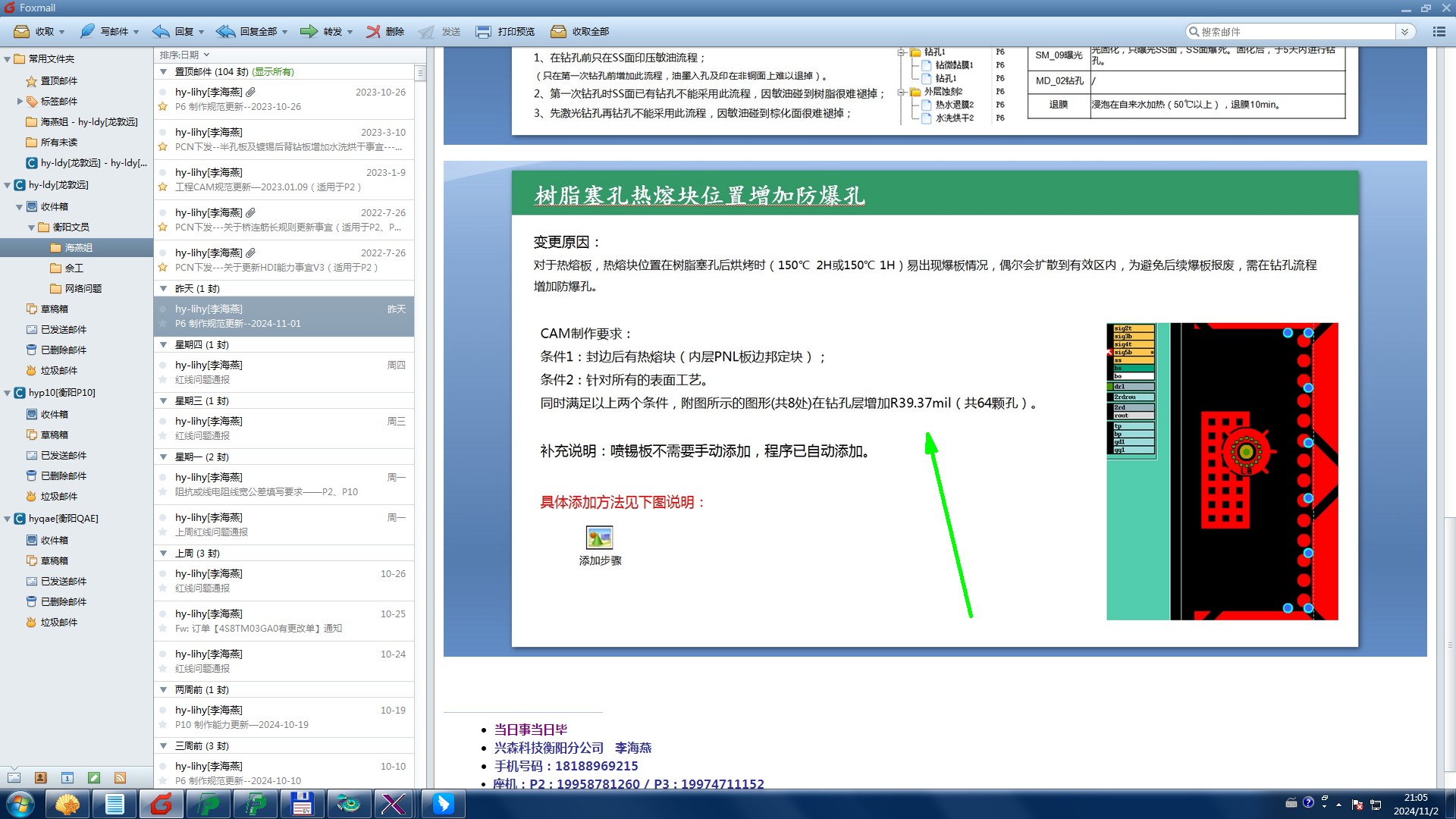Viewport: 1456px width, 819px height.
Task: Click the 显示所有 link in pinned group
Action: point(273,72)
